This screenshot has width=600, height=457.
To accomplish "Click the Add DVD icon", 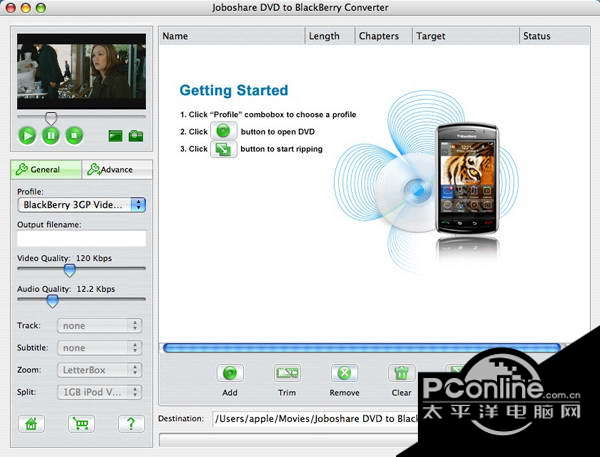I will coord(230,373).
